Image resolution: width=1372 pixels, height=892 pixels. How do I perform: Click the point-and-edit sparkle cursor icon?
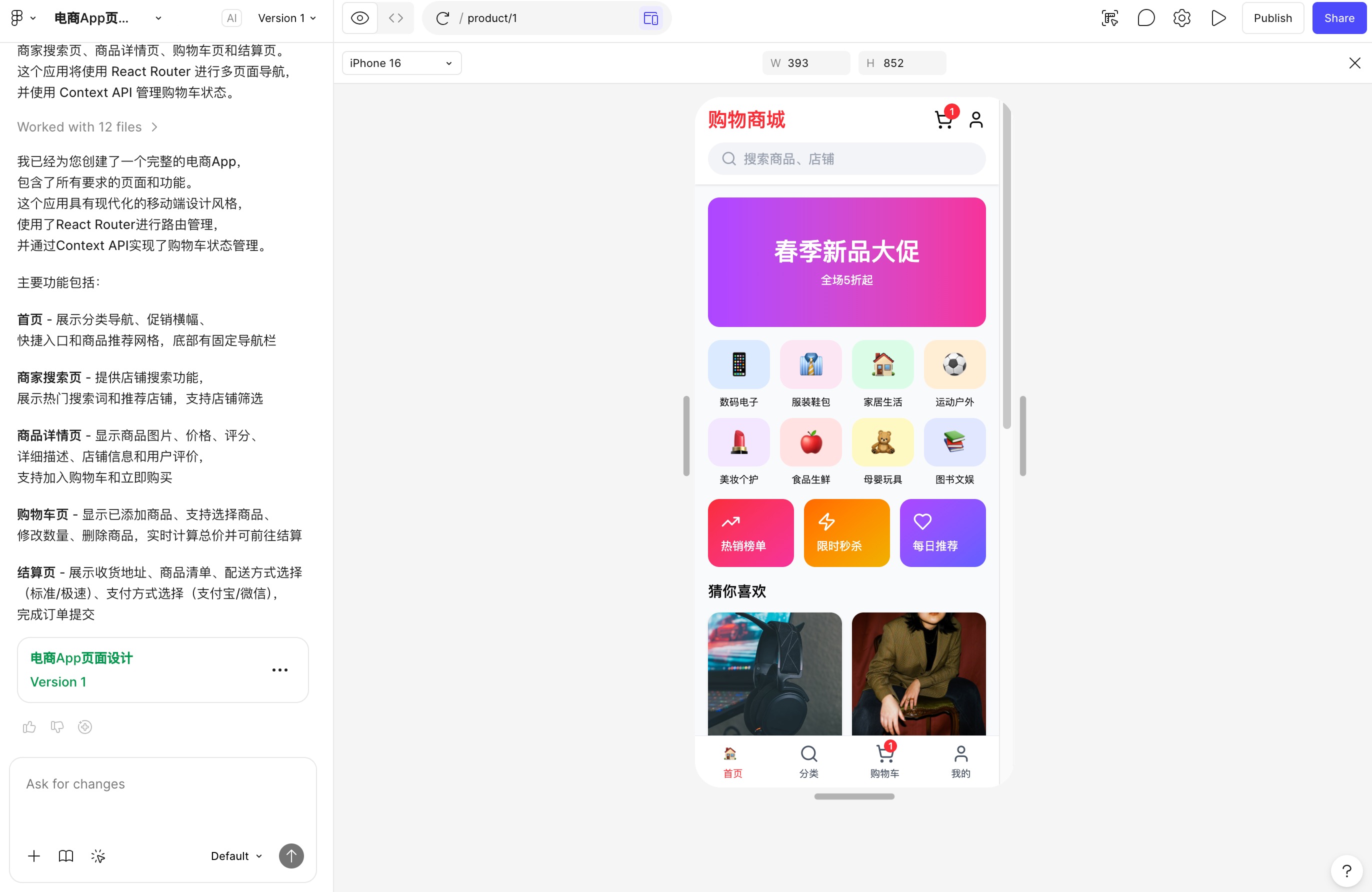click(x=98, y=856)
